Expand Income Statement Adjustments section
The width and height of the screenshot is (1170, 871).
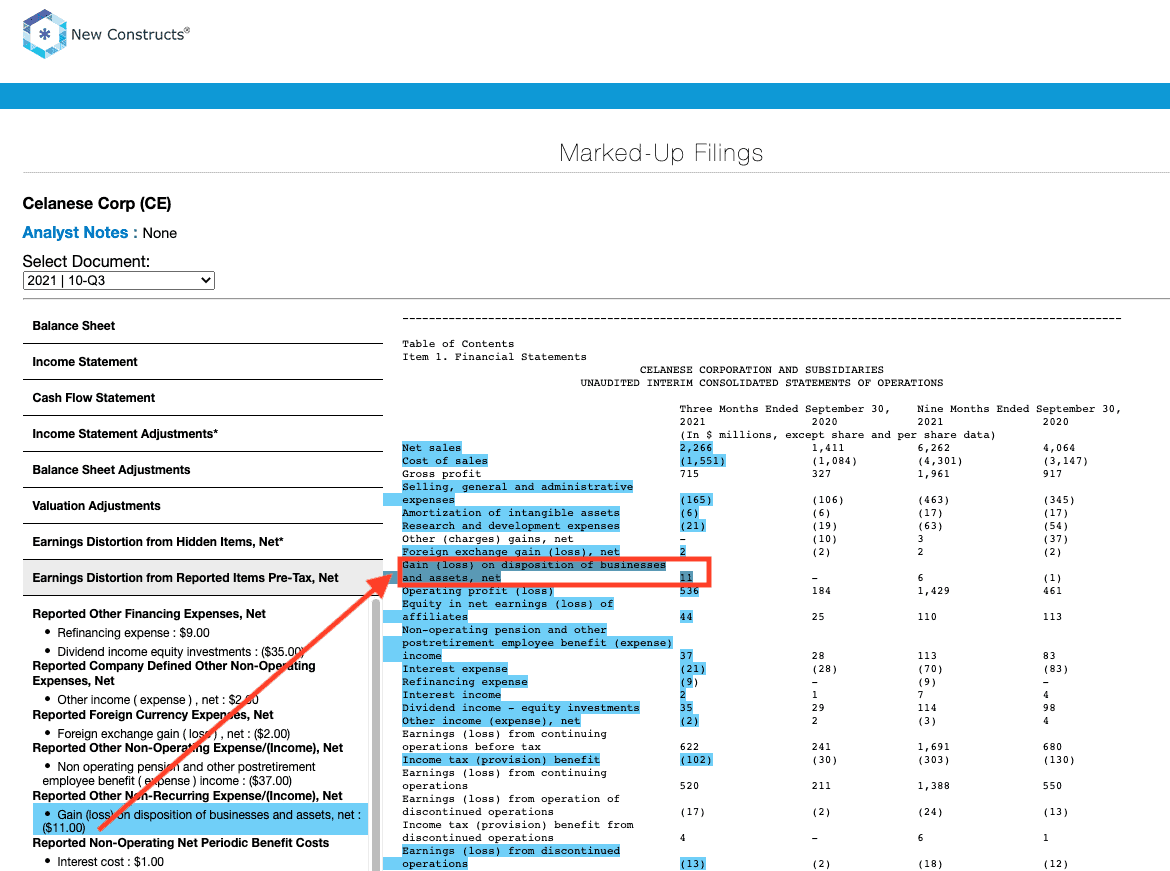pyautogui.click(x=203, y=434)
